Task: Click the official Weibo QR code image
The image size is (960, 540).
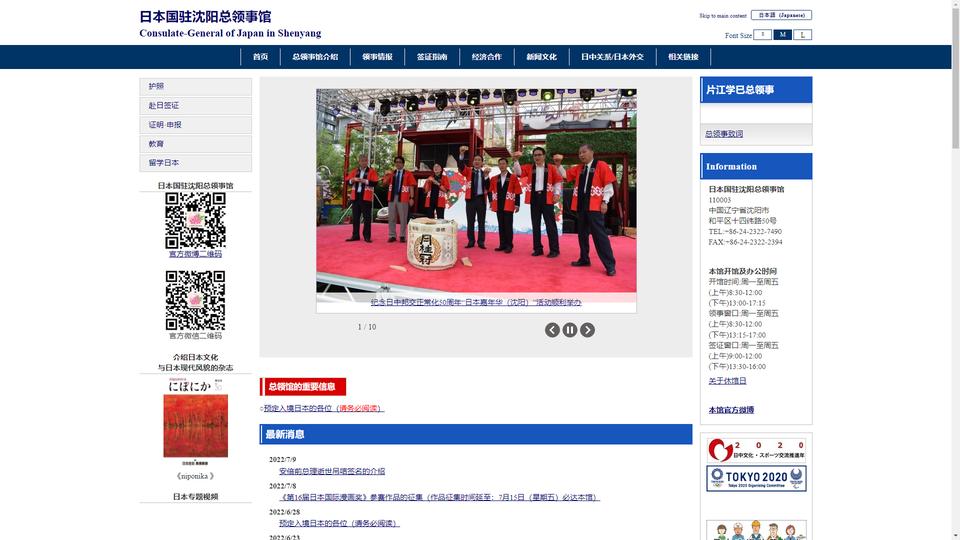Action: click(195, 220)
